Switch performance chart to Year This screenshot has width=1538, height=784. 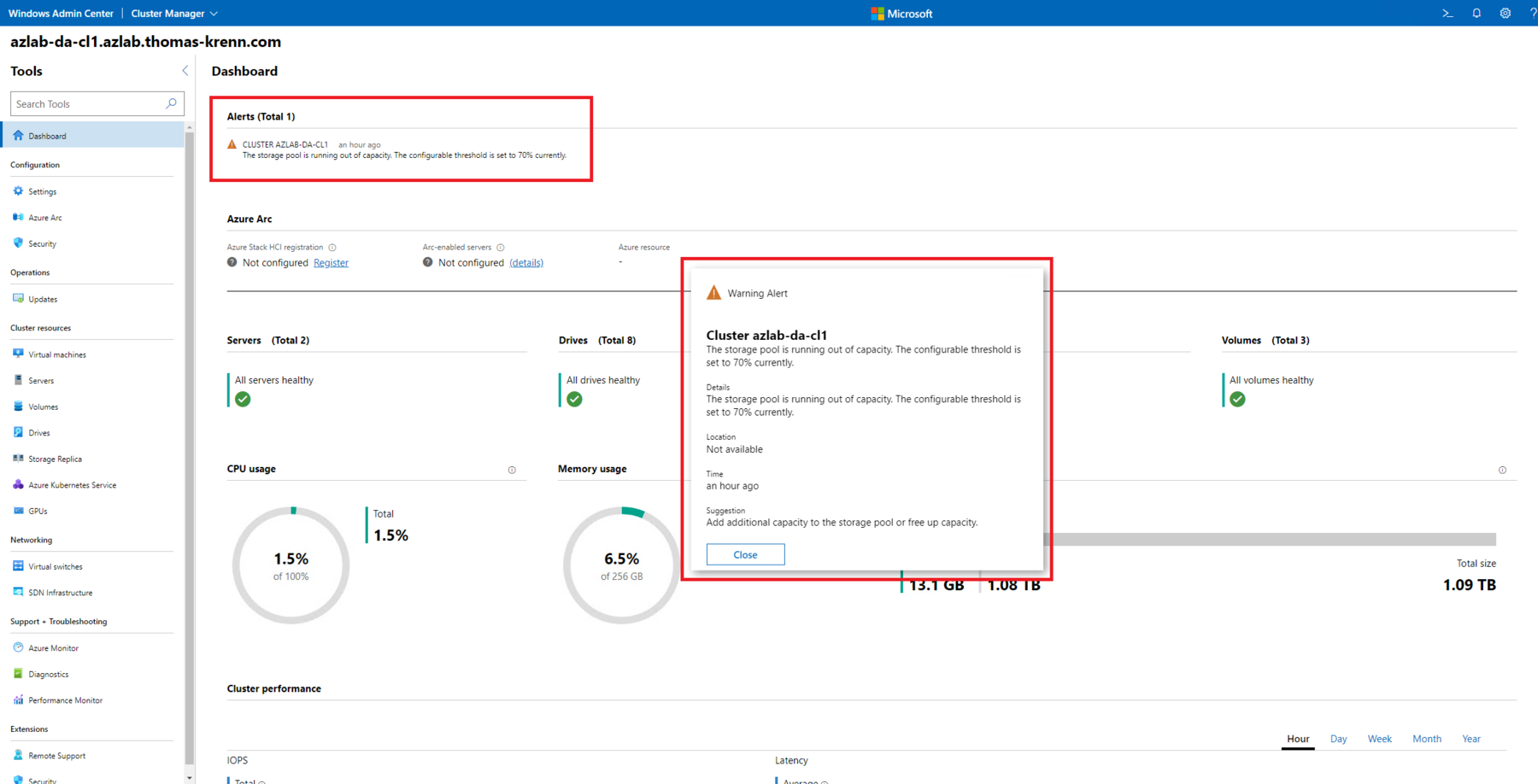(x=1471, y=739)
